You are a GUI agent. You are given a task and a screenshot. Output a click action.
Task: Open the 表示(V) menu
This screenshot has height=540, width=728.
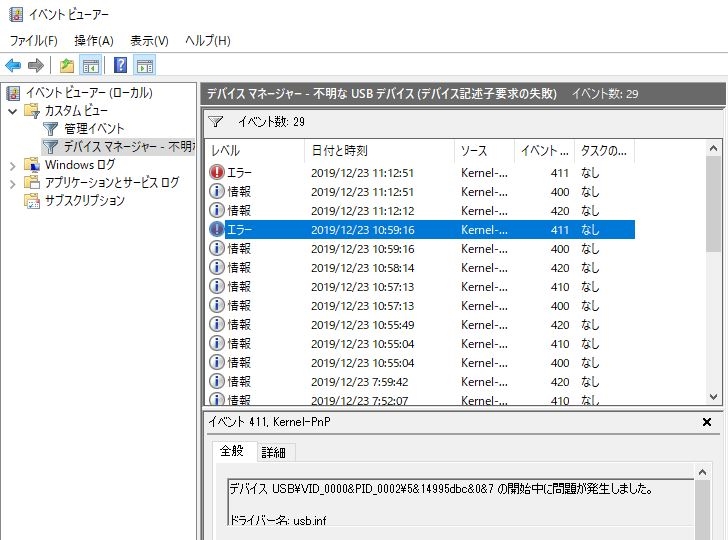click(x=149, y=41)
